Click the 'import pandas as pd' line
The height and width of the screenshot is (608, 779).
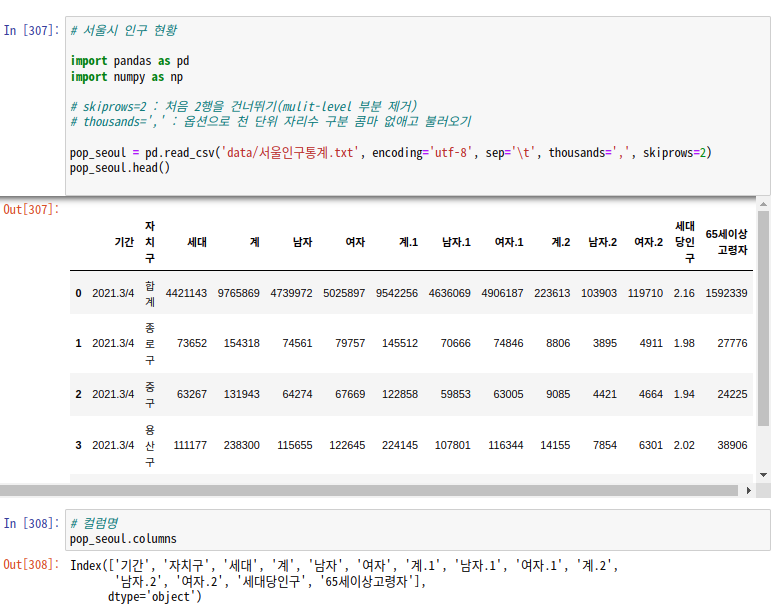click(130, 61)
